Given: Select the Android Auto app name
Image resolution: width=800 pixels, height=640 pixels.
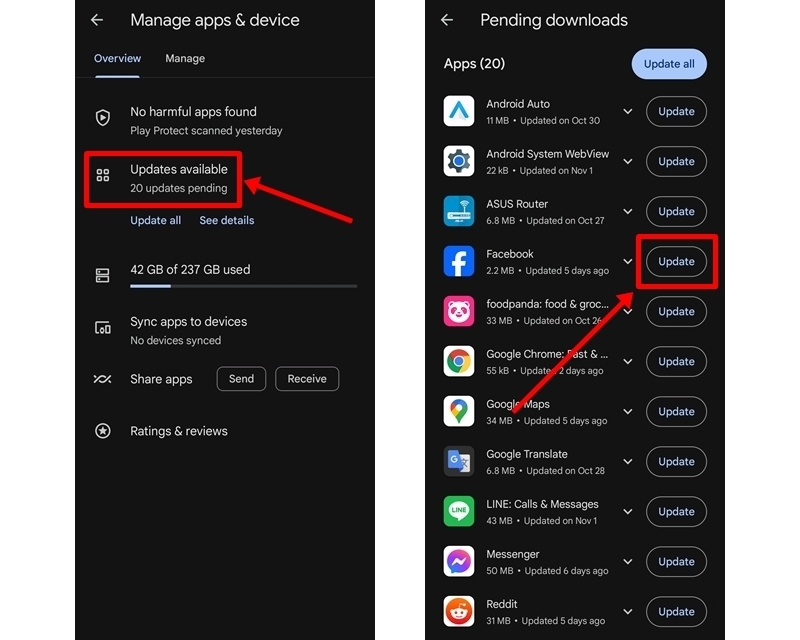Looking at the screenshot, I should click(x=518, y=104).
